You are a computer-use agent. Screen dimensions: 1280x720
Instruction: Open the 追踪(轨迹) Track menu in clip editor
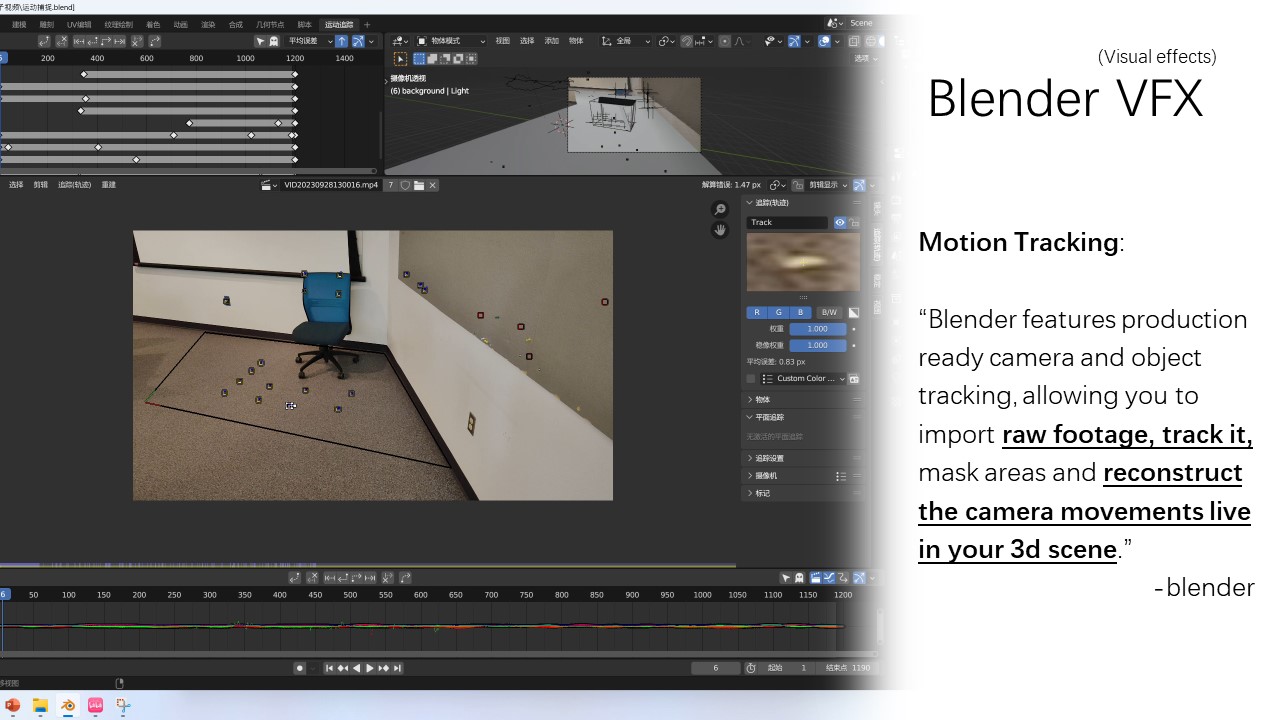[x=73, y=185]
